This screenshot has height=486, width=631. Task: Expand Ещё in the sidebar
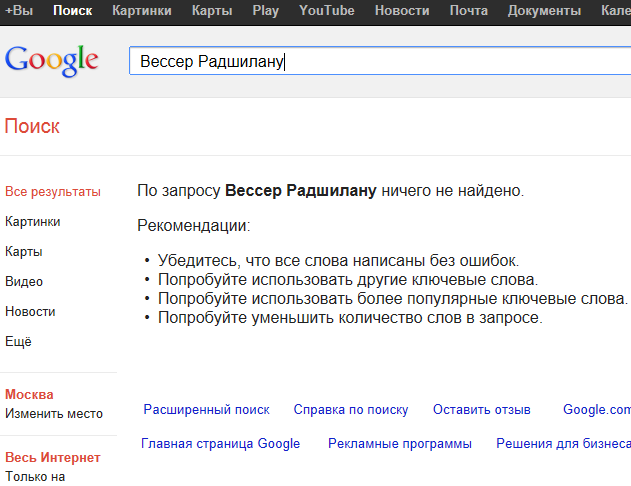click(18, 341)
